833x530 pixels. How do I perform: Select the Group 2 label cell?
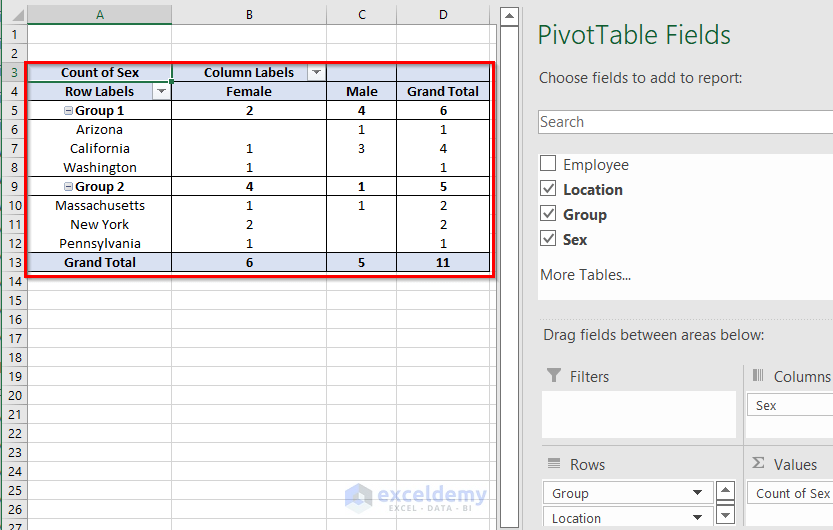[99, 186]
